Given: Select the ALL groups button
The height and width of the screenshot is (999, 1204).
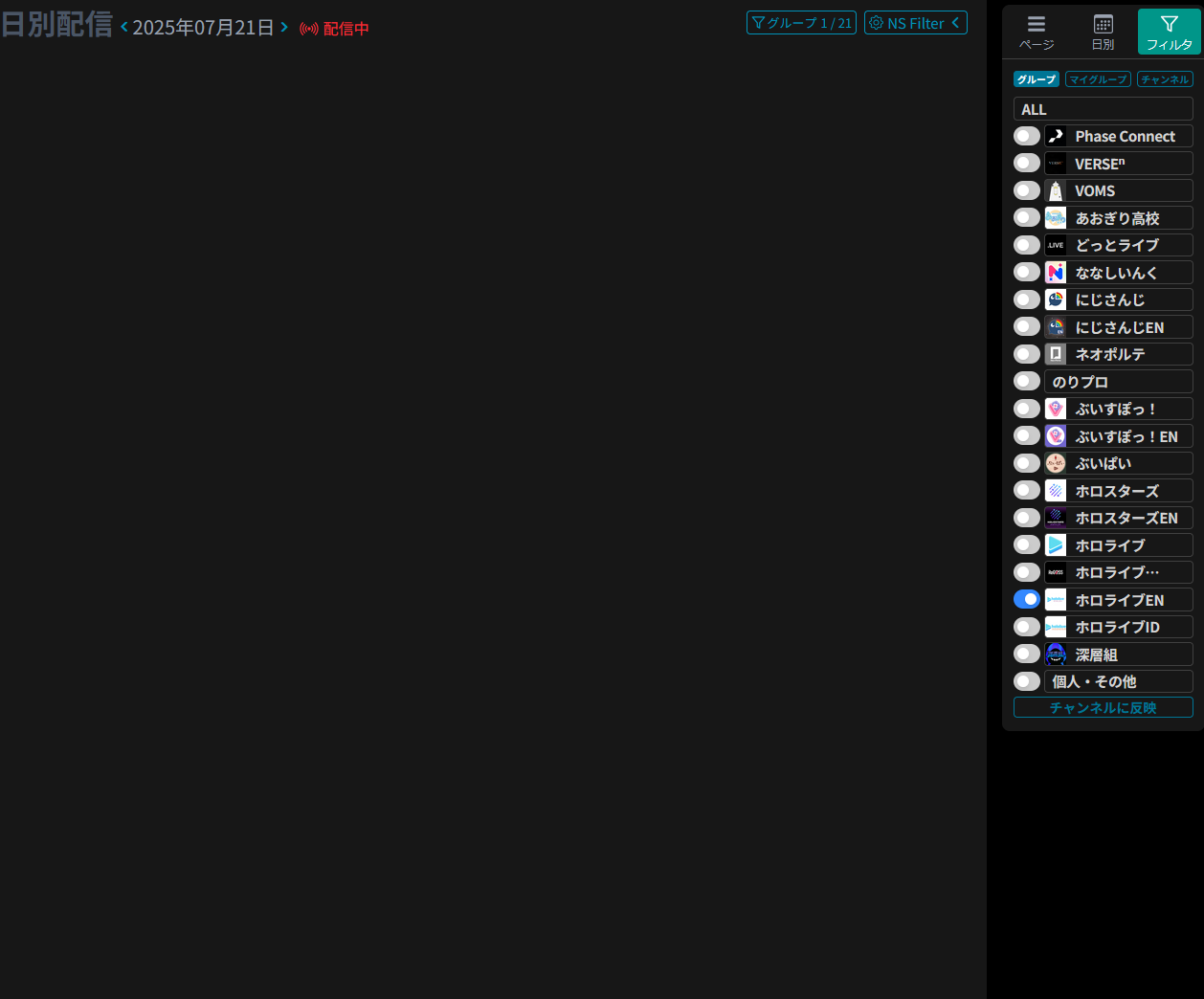Looking at the screenshot, I should point(1104,109).
